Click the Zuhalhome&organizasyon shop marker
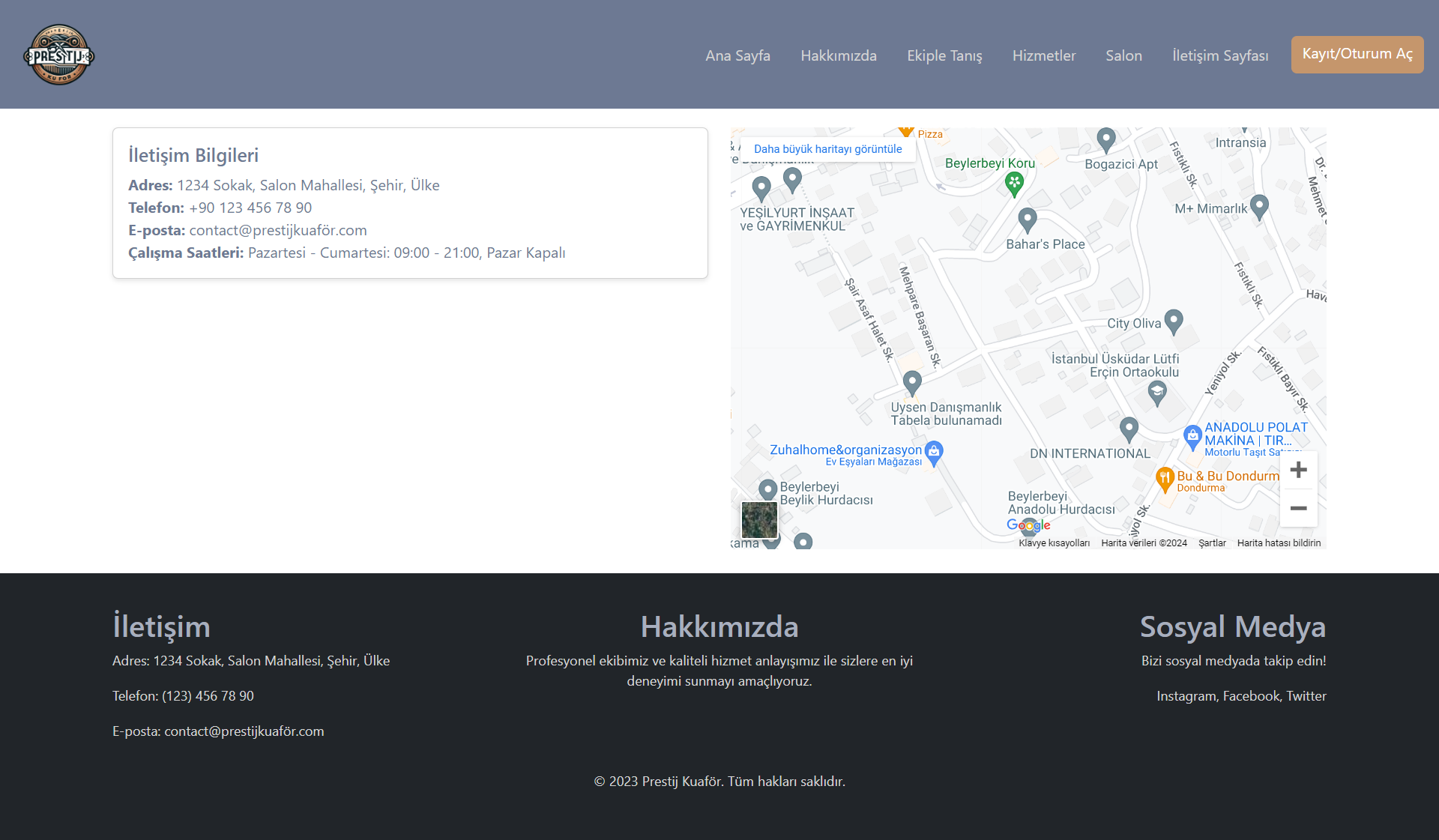 coord(934,452)
